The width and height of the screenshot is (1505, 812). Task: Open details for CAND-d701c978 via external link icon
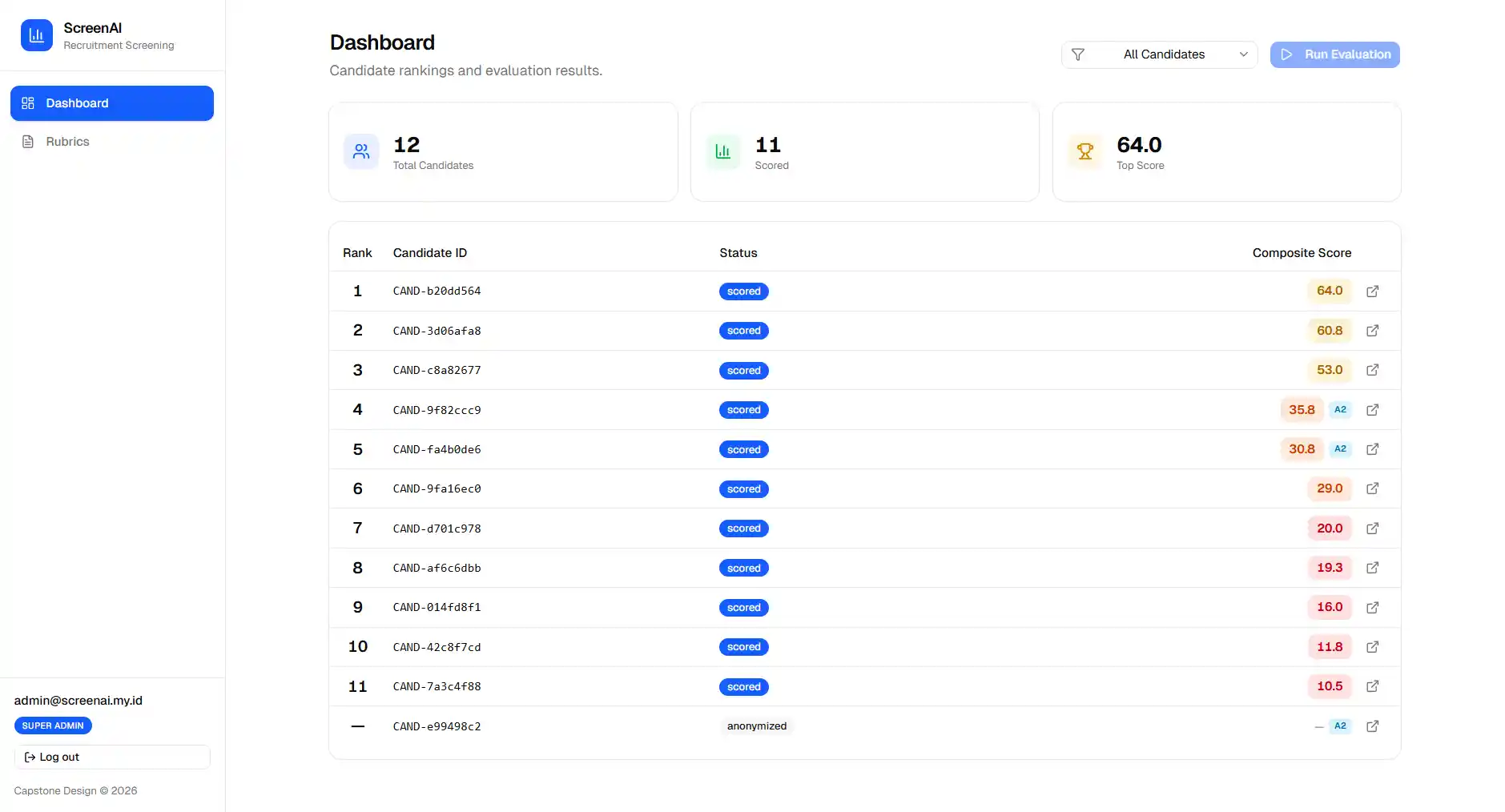click(1372, 528)
